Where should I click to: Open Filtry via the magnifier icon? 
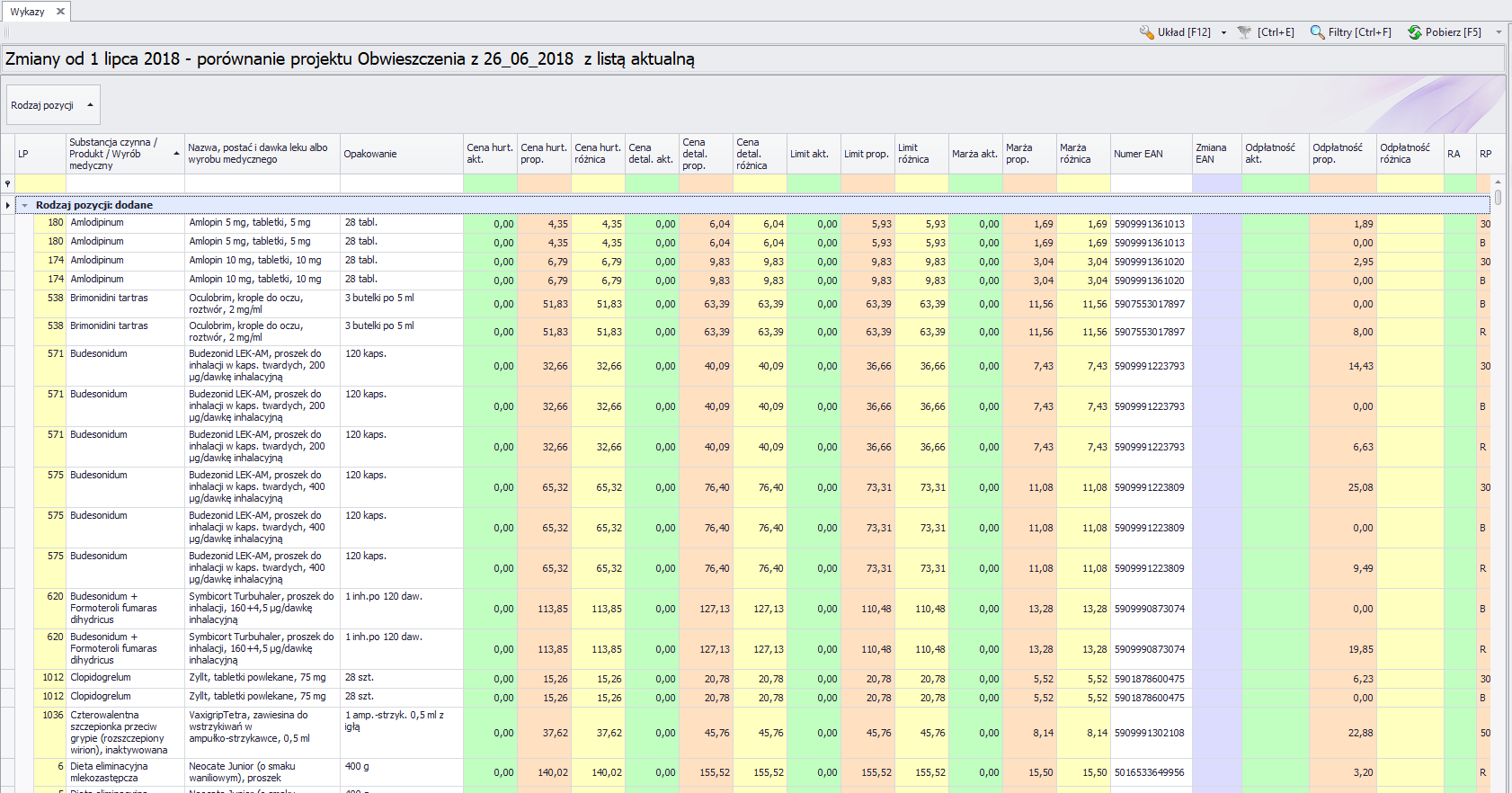1317,32
